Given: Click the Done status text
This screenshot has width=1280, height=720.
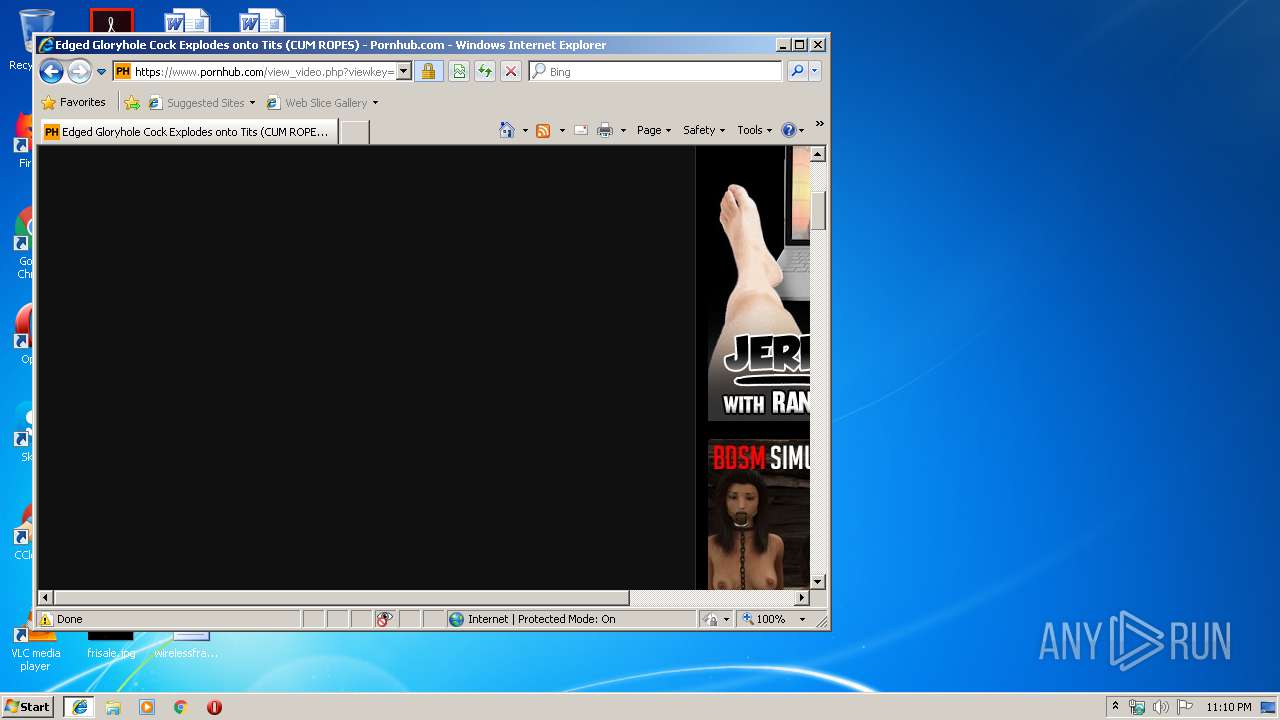Looking at the screenshot, I should [x=70, y=619].
